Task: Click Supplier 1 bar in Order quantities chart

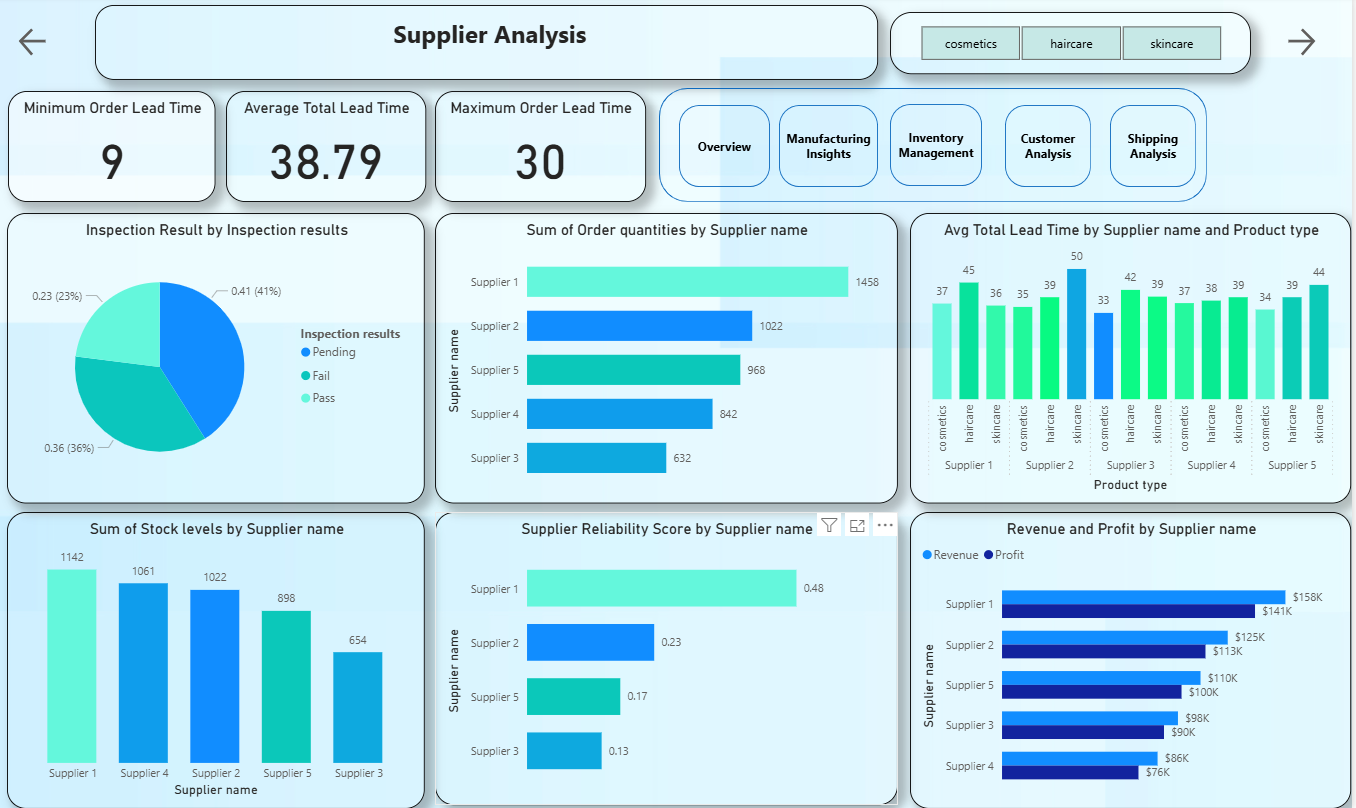Action: (687, 282)
